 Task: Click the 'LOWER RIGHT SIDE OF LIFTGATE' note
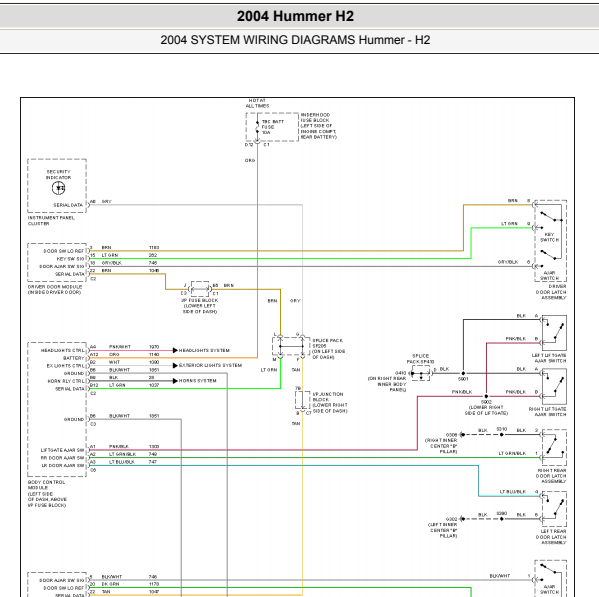486,410
